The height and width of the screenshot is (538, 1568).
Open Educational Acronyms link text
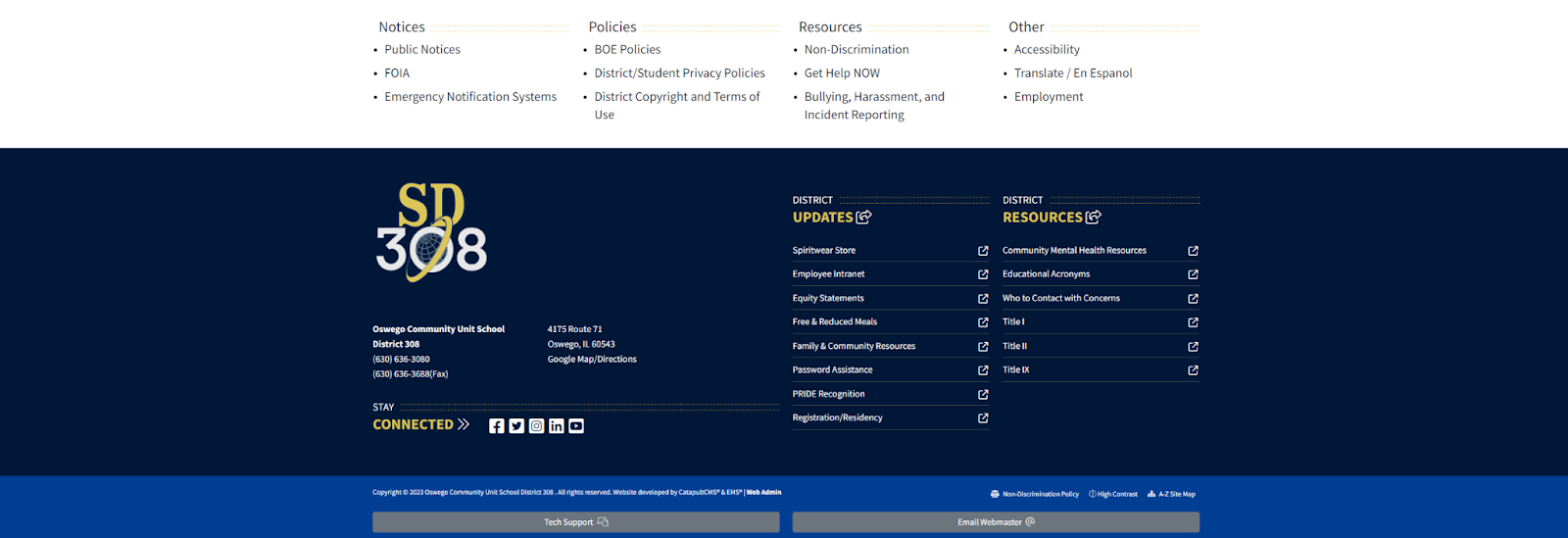click(x=1046, y=274)
